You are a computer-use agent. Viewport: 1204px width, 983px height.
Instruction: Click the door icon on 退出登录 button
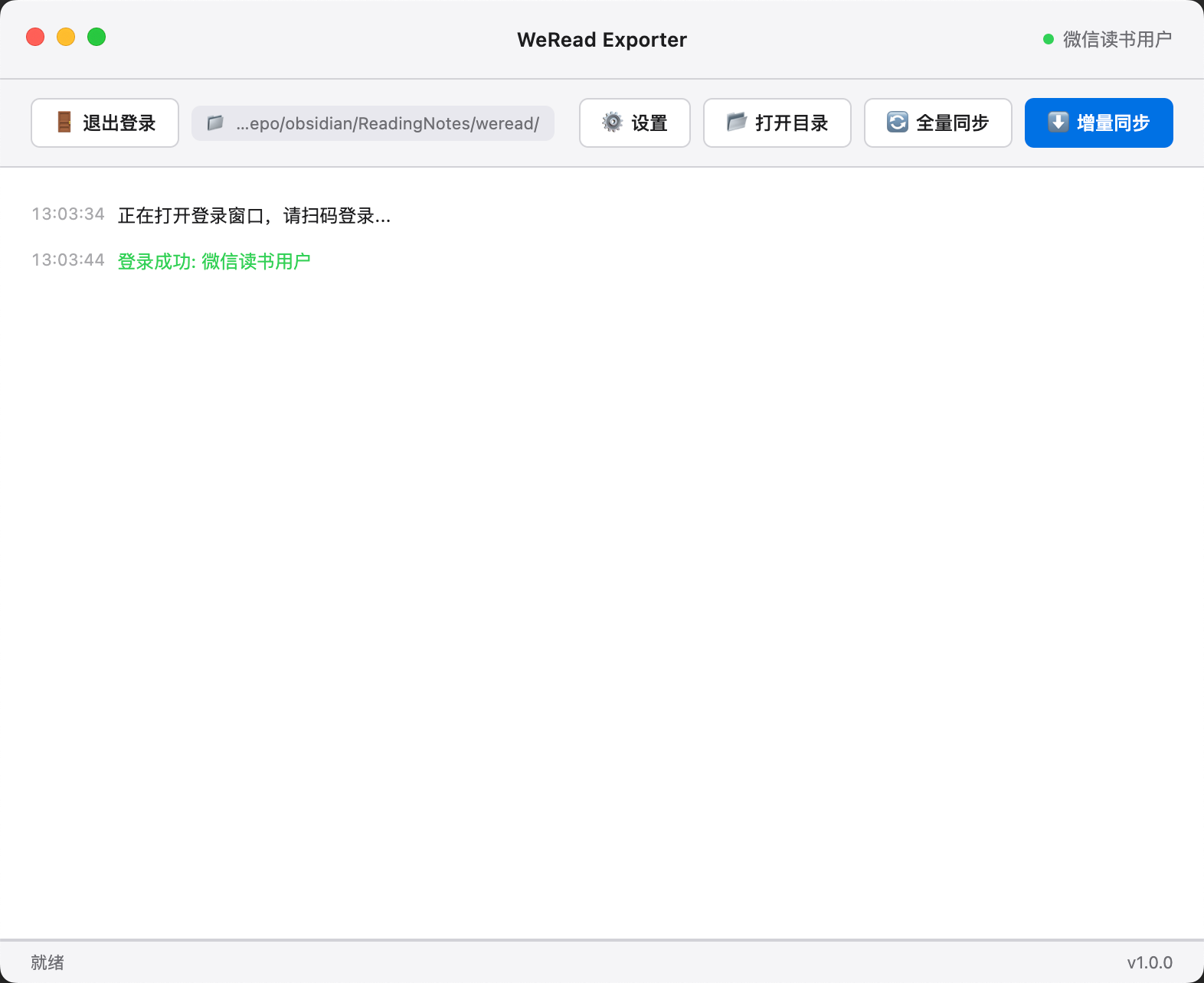(64, 122)
